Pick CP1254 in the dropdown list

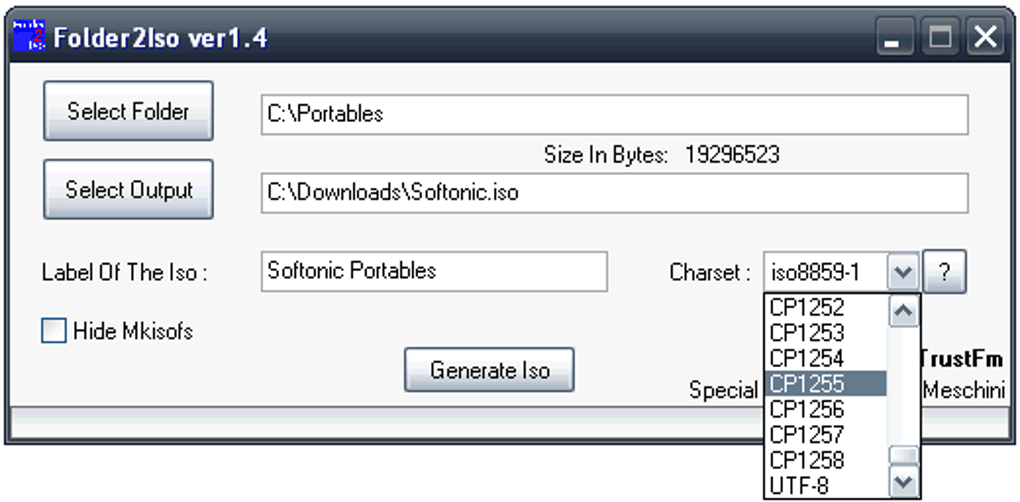click(825, 358)
